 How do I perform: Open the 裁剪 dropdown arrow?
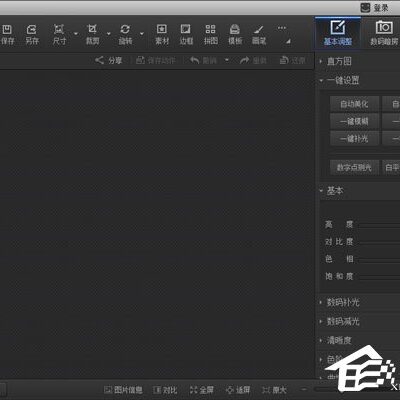109,34
